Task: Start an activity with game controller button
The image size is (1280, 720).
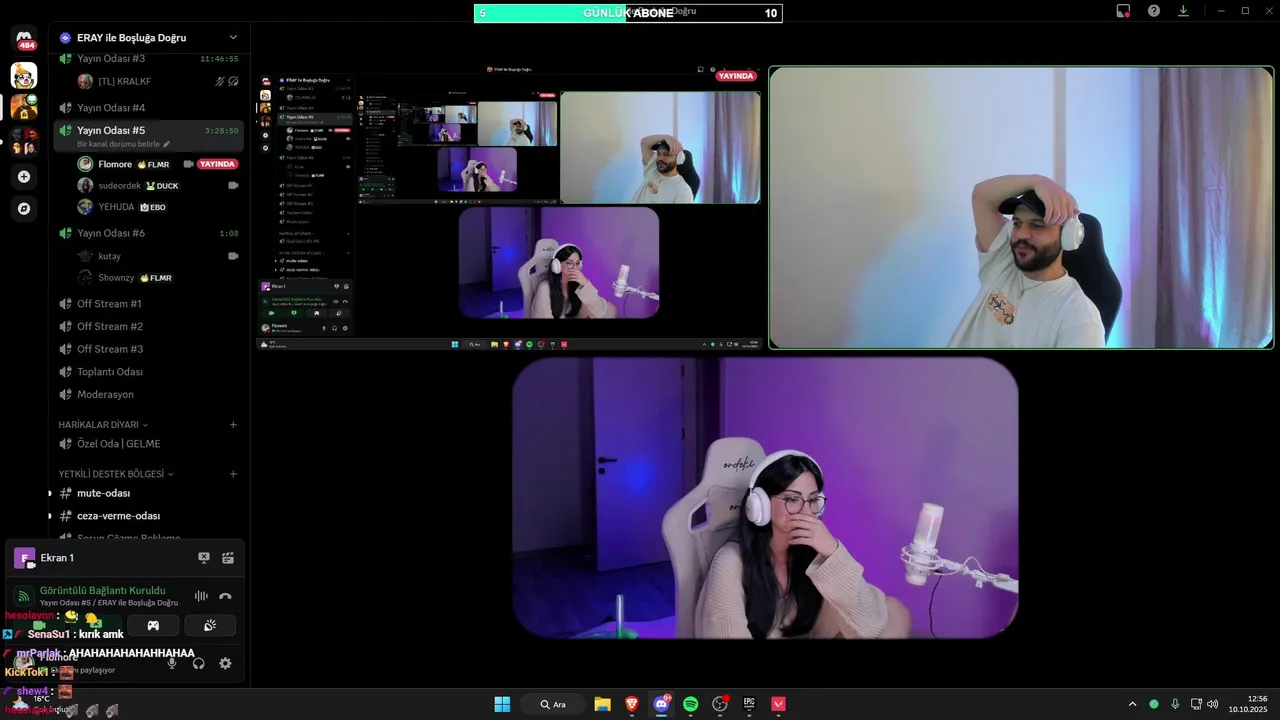Action: point(153,625)
